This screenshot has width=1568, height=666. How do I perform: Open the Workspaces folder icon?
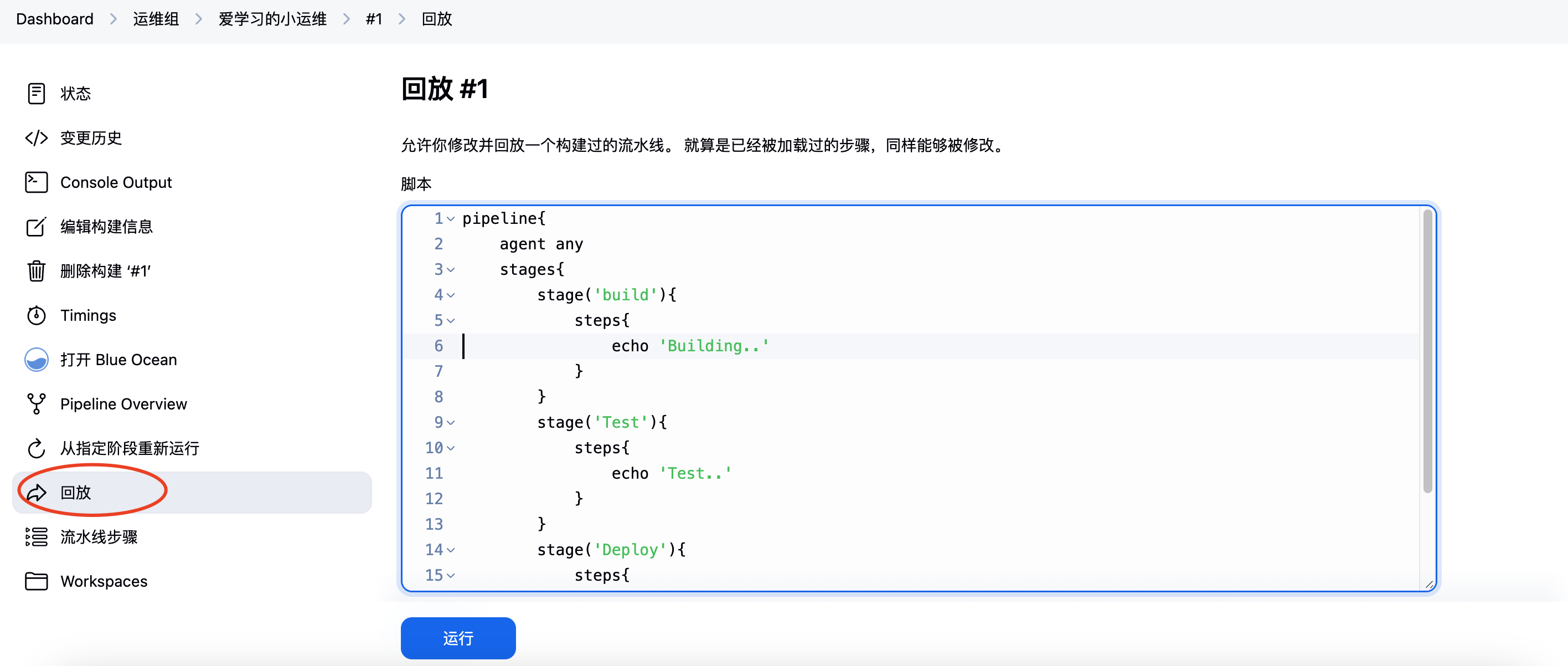pos(36,581)
